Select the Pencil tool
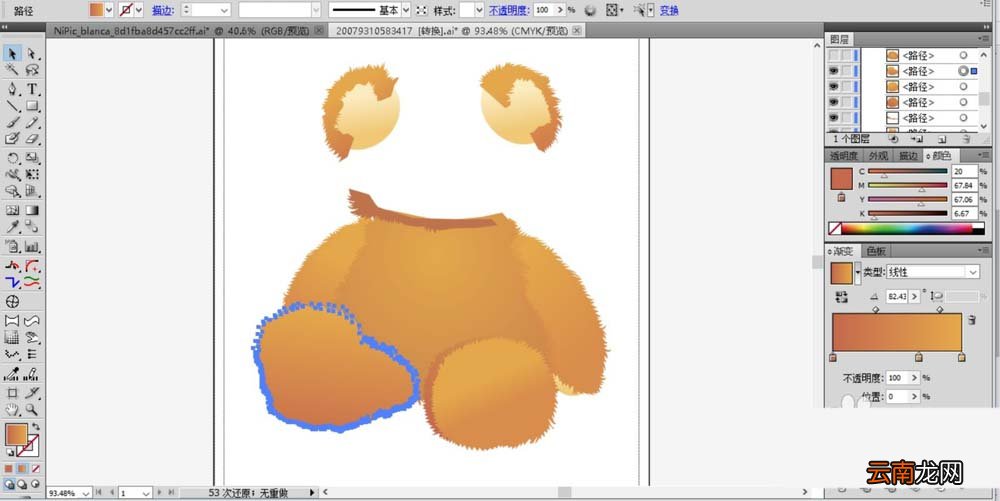1000x501 pixels. [32, 122]
